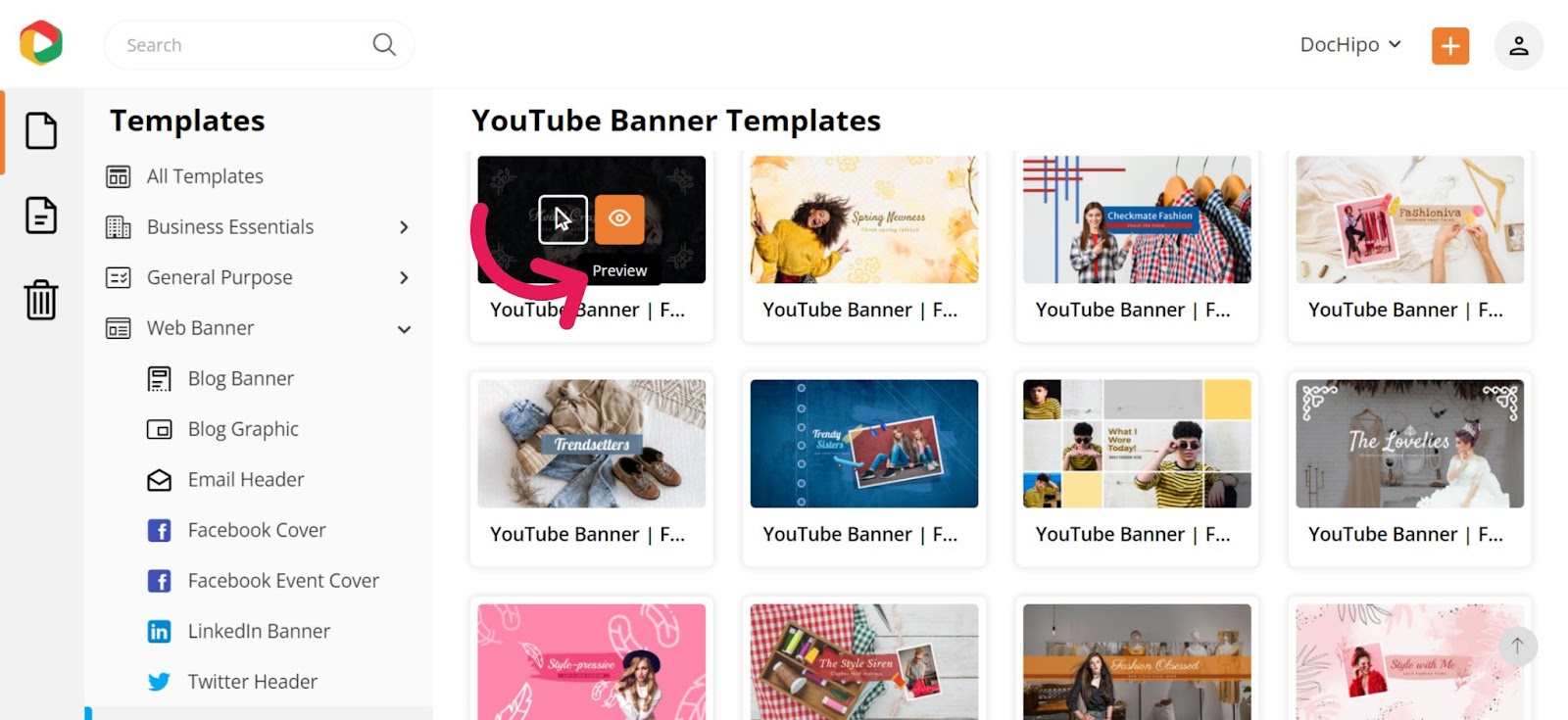Open the DocHipo workspace dropdown
This screenshot has height=720, width=1568.
pyautogui.click(x=1350, y=45)
